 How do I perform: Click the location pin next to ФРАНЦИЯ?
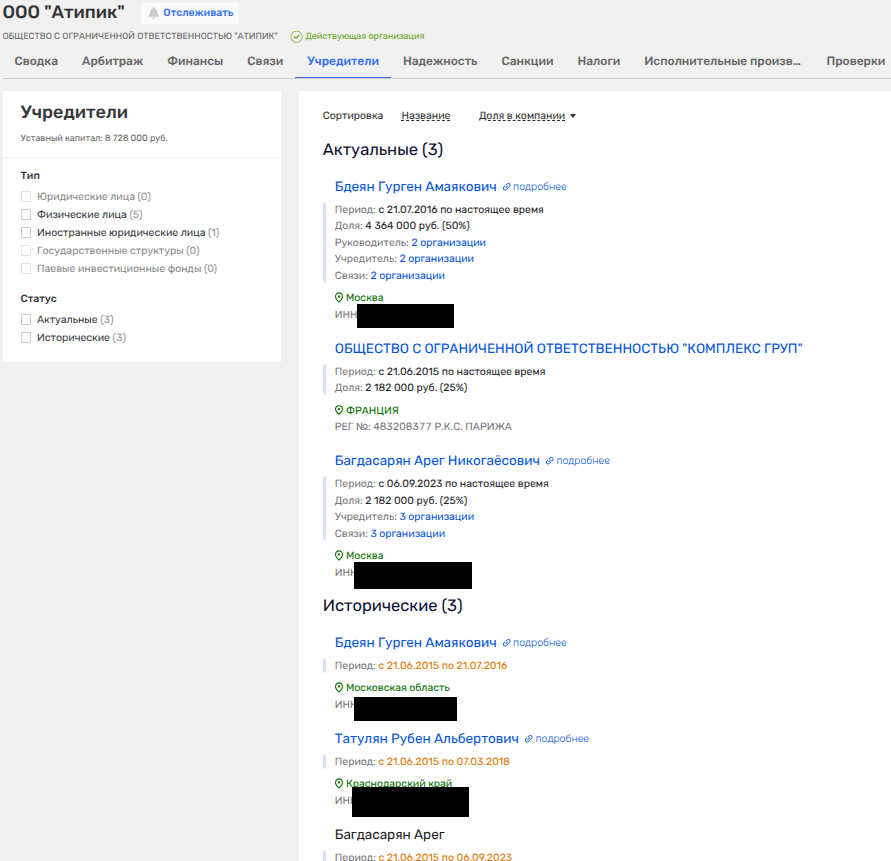(339, 410)
